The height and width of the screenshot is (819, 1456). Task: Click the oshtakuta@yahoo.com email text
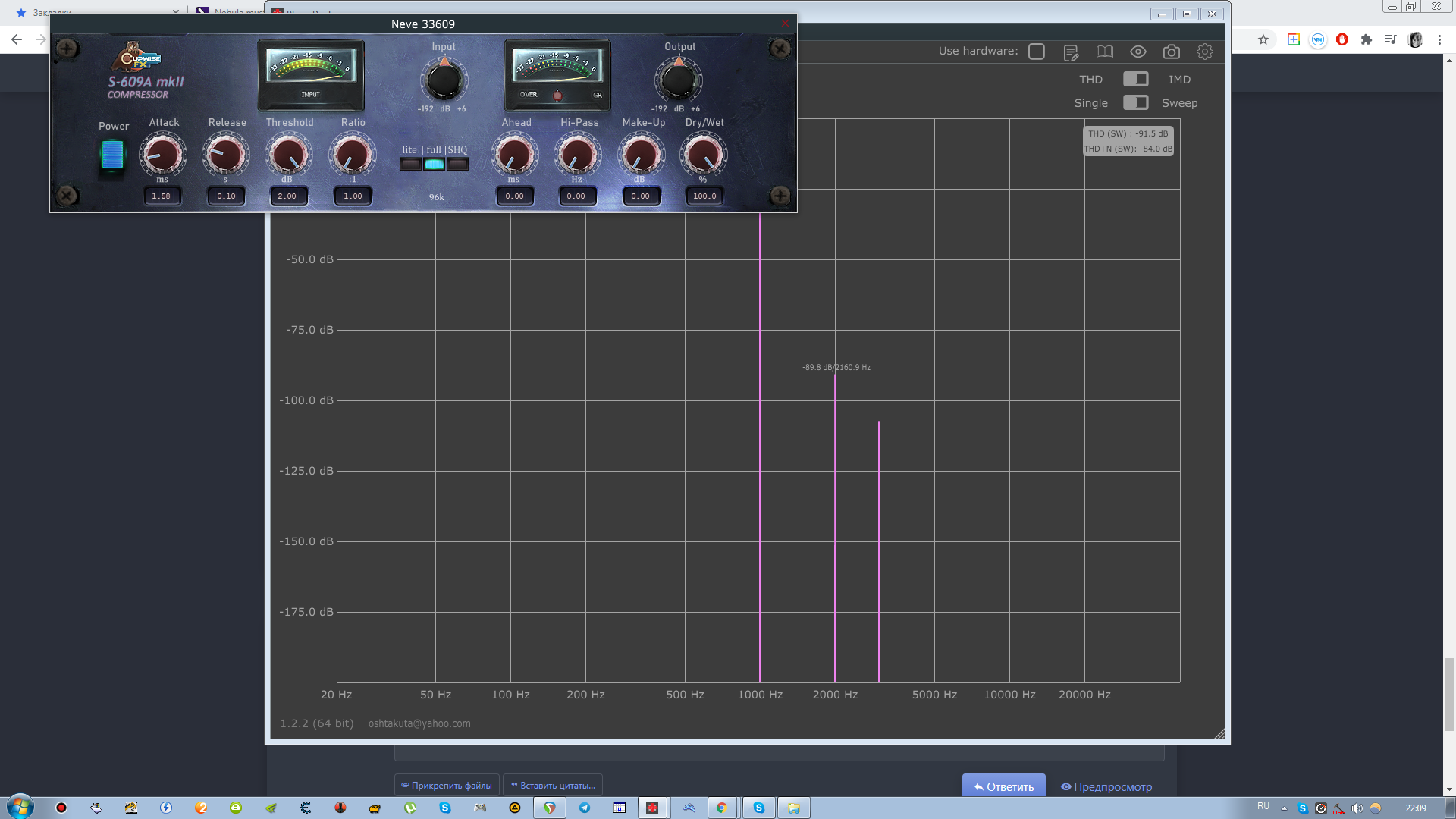[x=419, y=723]
